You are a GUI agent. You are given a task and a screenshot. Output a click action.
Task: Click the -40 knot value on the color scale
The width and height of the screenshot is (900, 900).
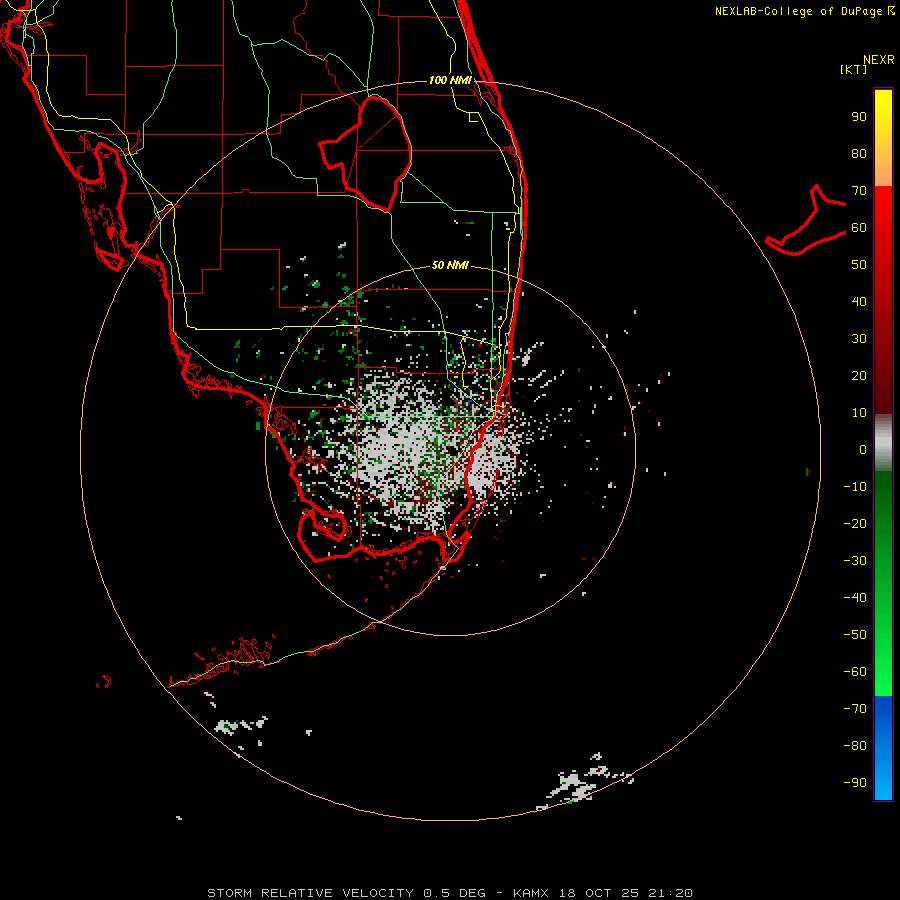pos(855,598)
